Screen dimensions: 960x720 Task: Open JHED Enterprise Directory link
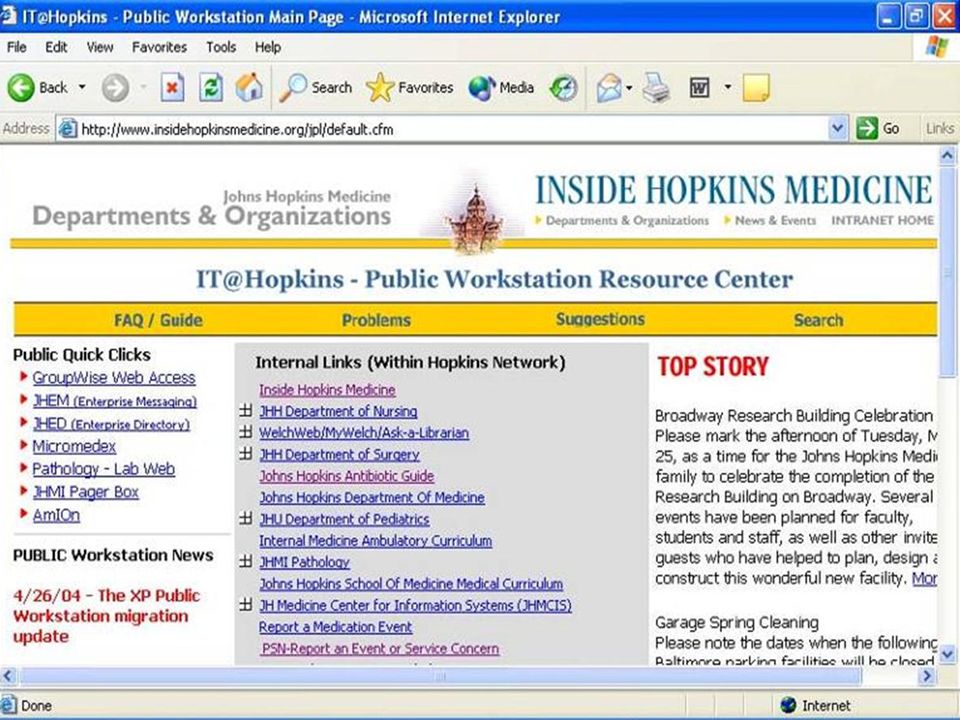click(x=111, y=424)
